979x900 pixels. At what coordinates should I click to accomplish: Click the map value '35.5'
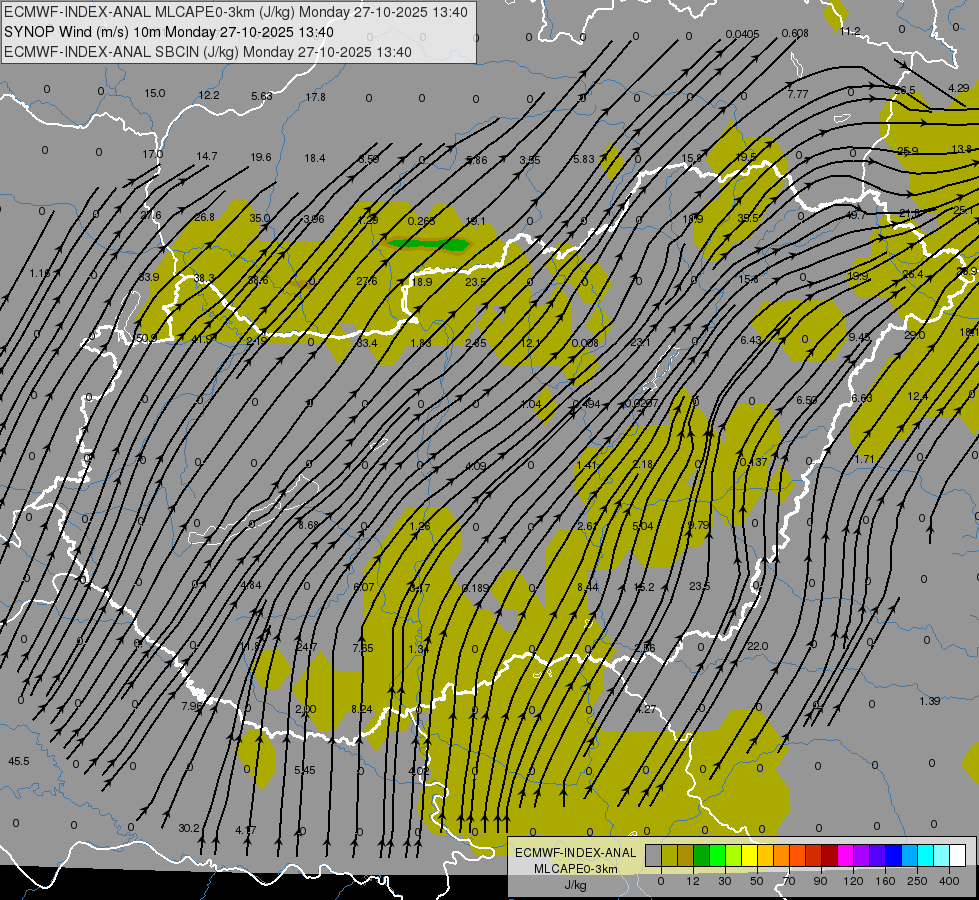(748, 218)
